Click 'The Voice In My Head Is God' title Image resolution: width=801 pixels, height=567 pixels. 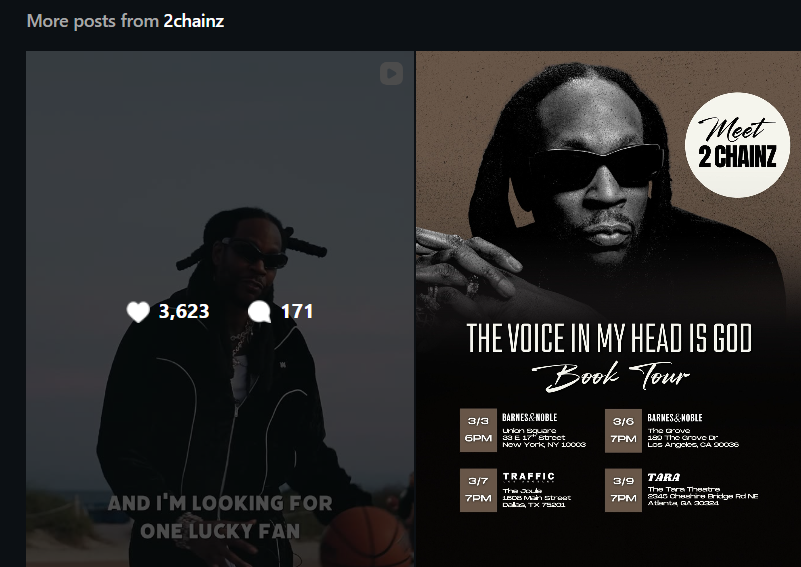pos(609,338)
